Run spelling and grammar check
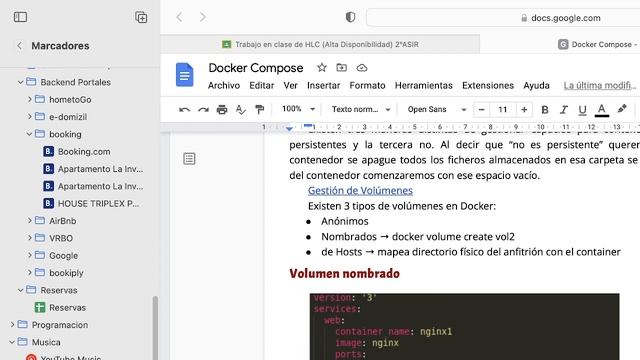 [x=241, y=109]
